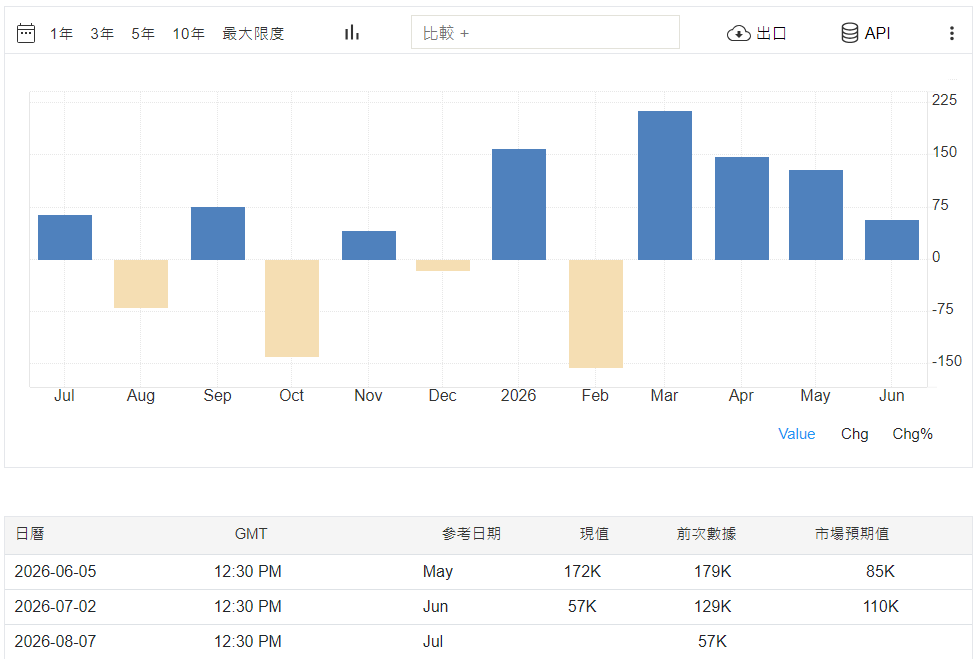Switch chart to Chg view

(854, 434)
